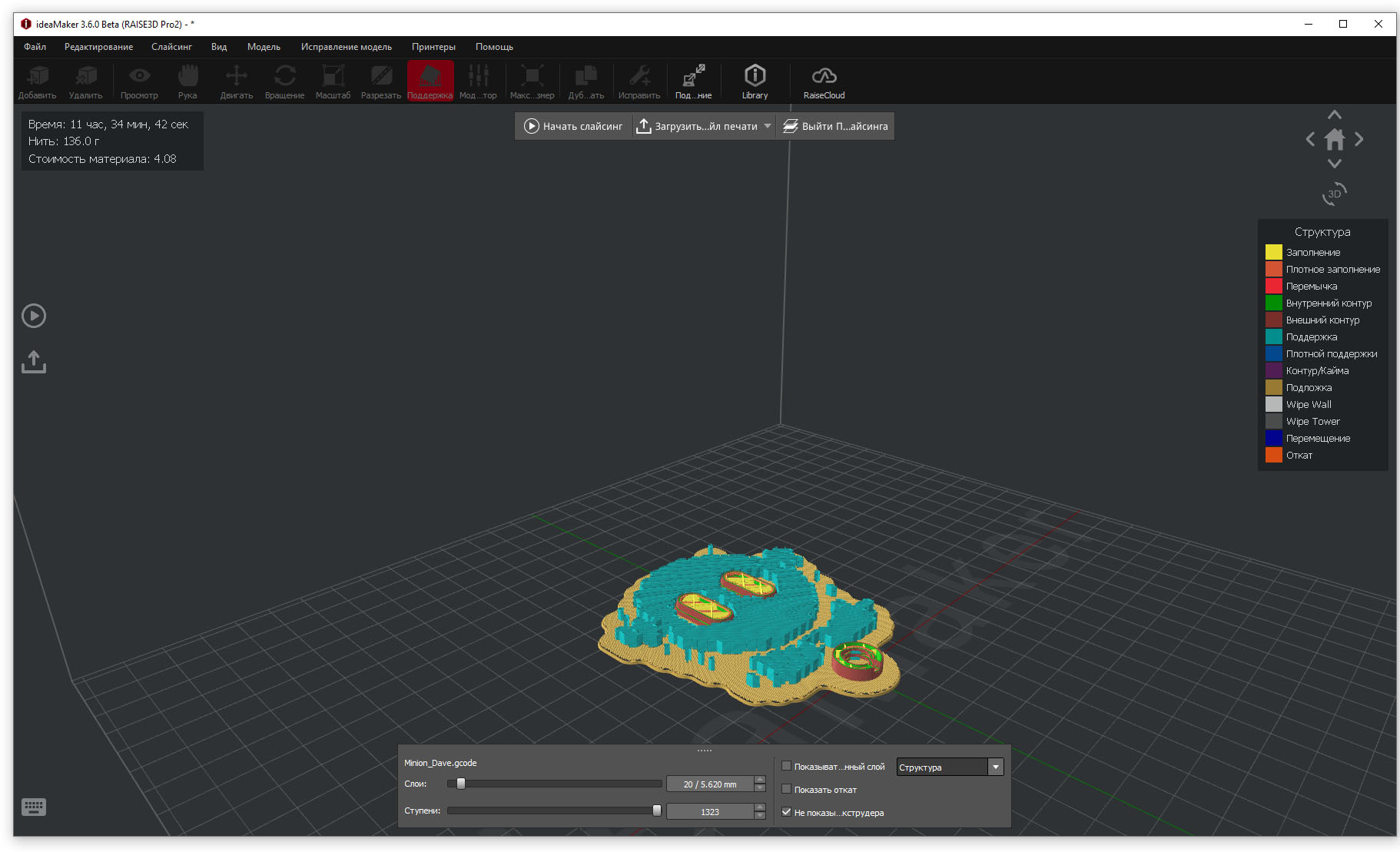Viewport: 1400px width, 852px height.
Task: Click the Откат orange legend swatch
Action: click(x=1273, y=455)
